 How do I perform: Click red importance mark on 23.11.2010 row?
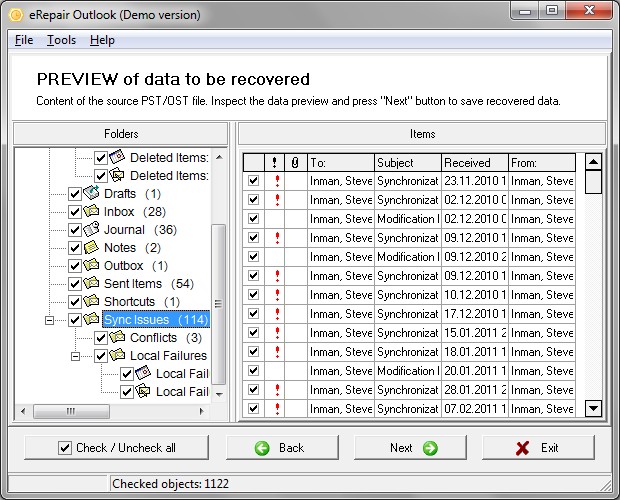(278, 181)
